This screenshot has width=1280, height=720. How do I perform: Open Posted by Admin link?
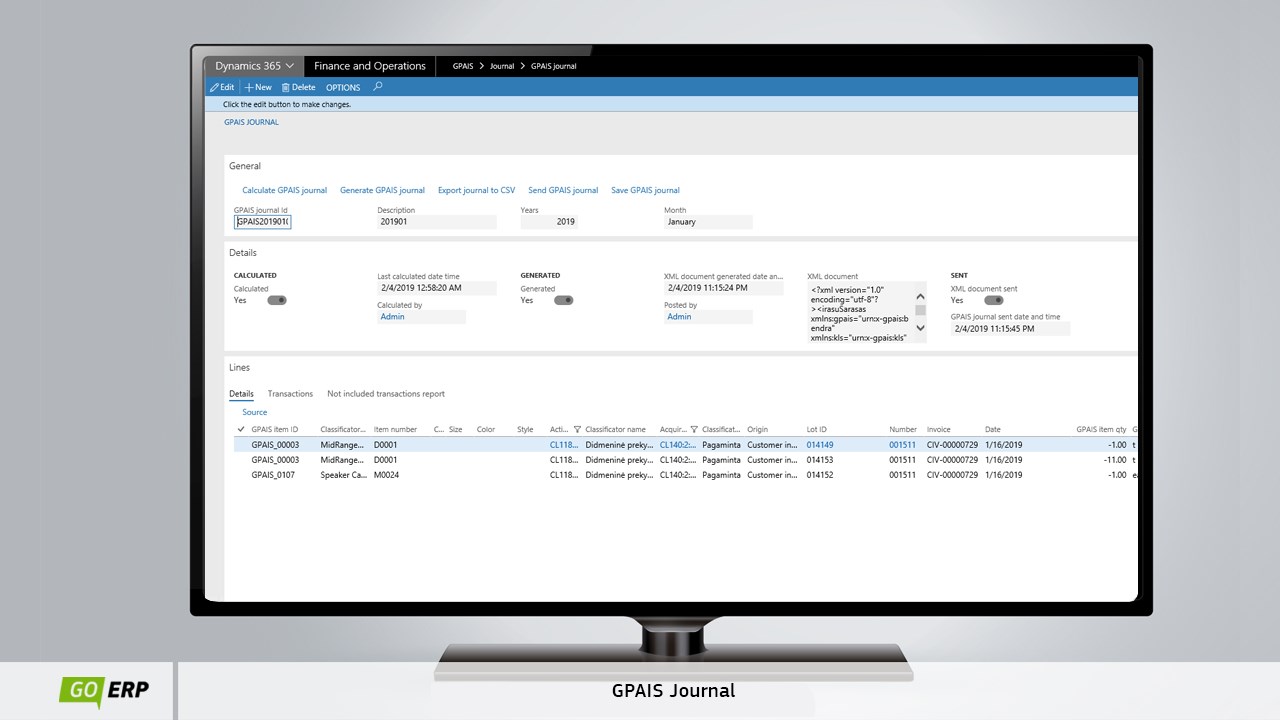tap(679, 317)
